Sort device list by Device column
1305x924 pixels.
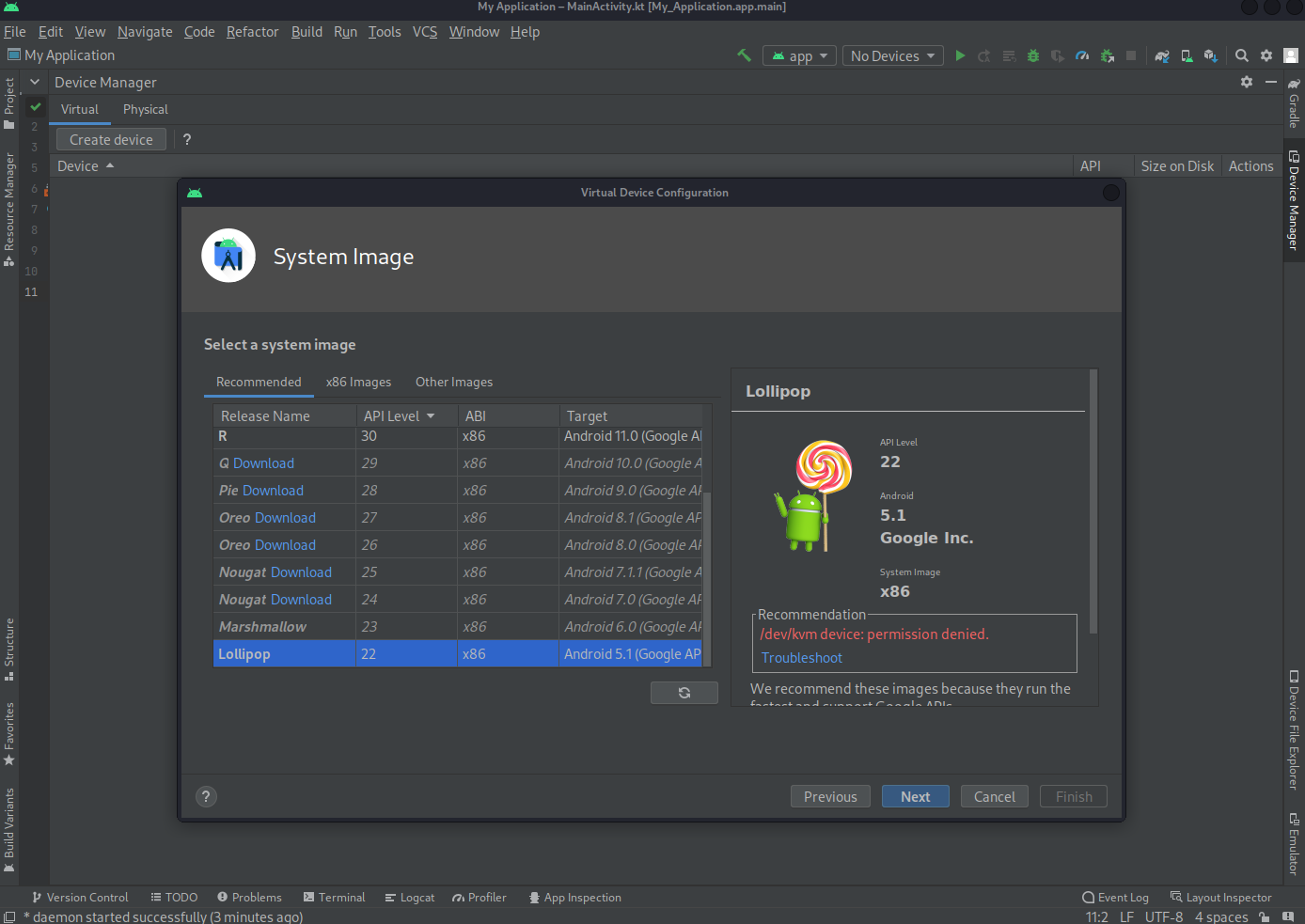pyautogui.click(x=86, y=166)
